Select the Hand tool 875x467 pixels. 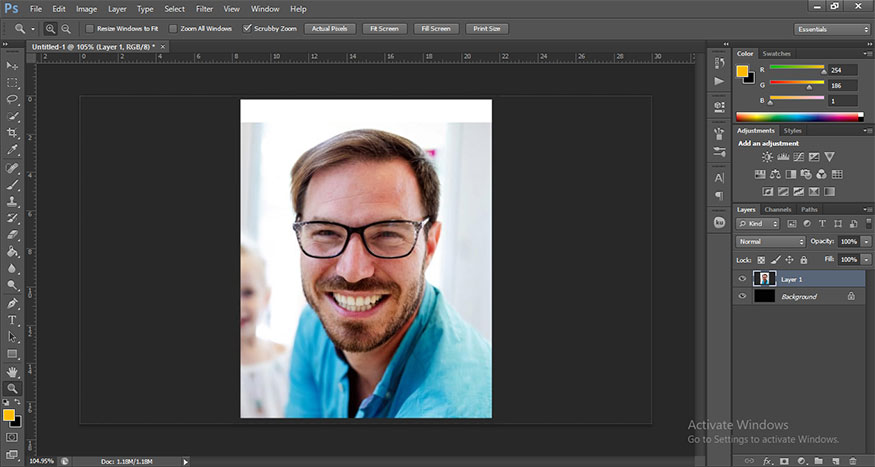[12, 372]
